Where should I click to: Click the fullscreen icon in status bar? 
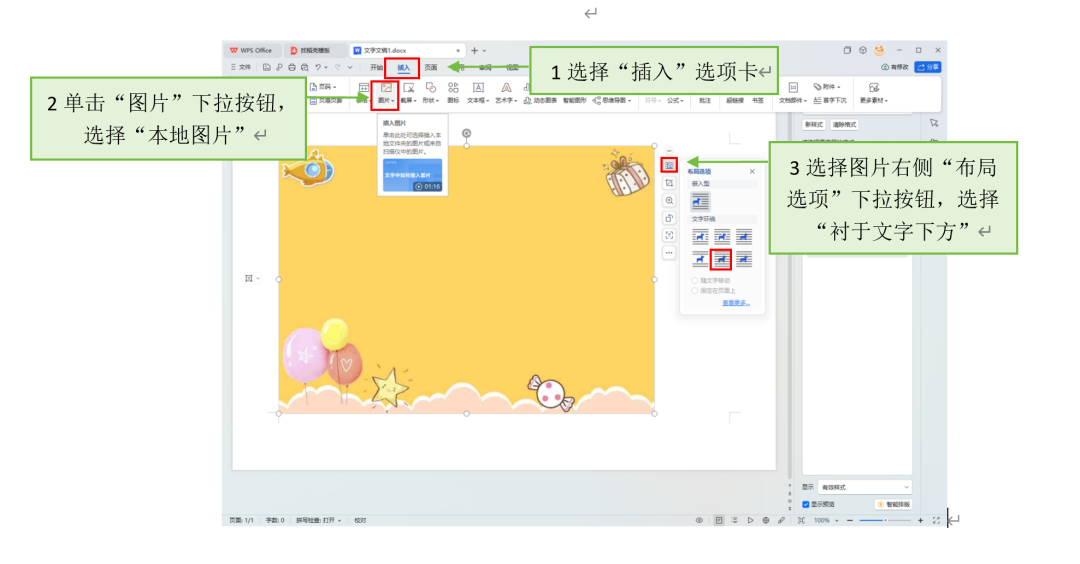936,521
